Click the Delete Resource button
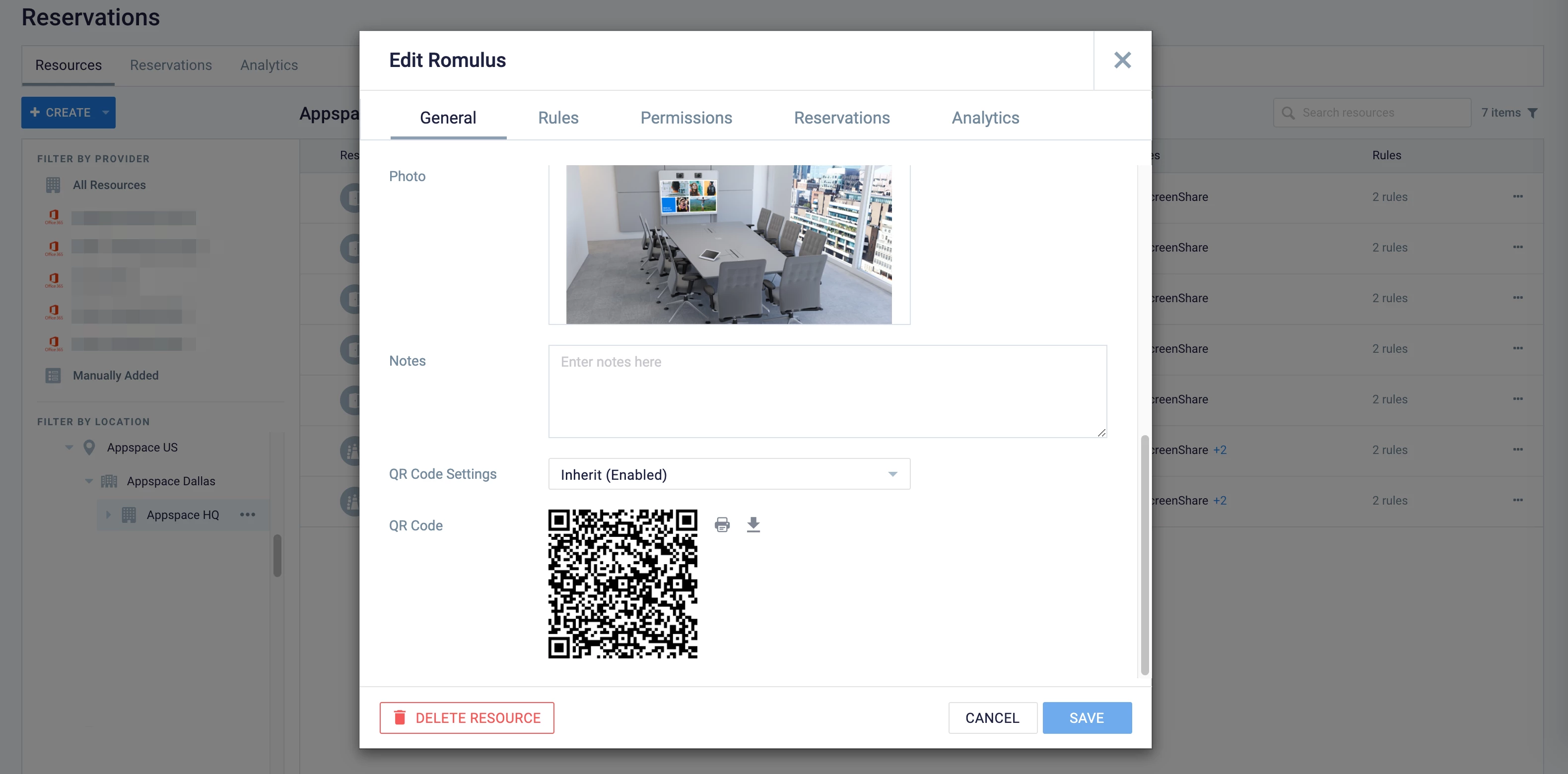The height and width of the screenshot is (774, 1568). (467, 718)
